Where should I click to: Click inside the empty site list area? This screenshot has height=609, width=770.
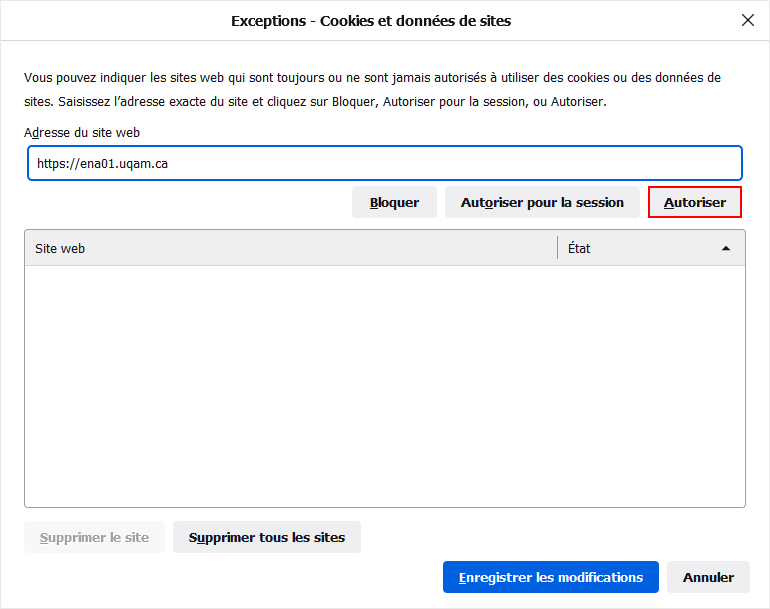[x=384, y=385]
